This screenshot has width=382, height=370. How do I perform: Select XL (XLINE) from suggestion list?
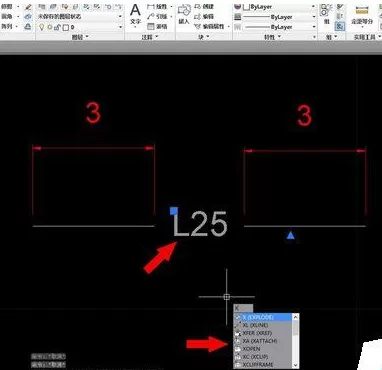pyautogui.click(x=263, y=325)
